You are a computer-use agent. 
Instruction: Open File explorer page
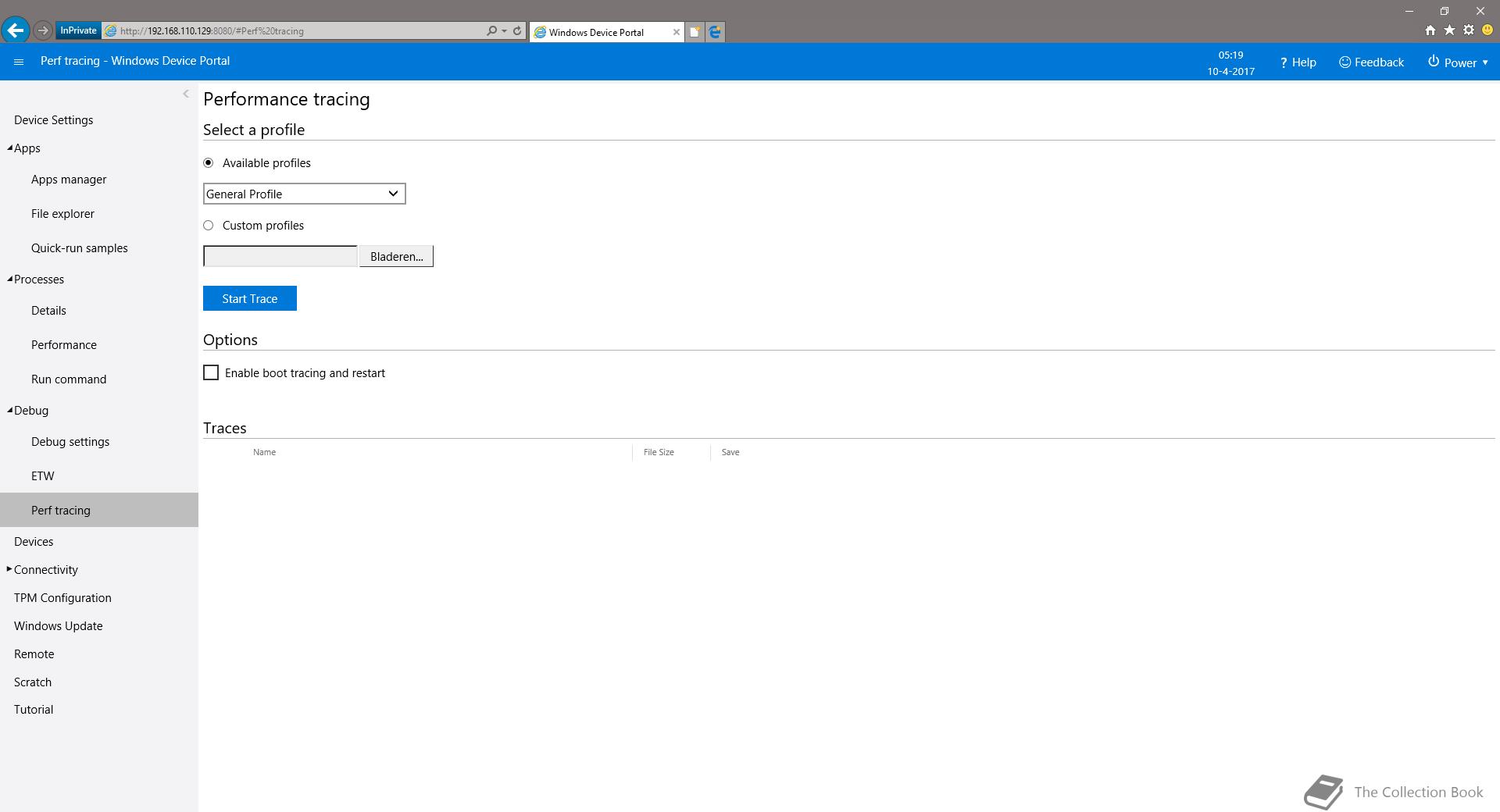[62, 214]
